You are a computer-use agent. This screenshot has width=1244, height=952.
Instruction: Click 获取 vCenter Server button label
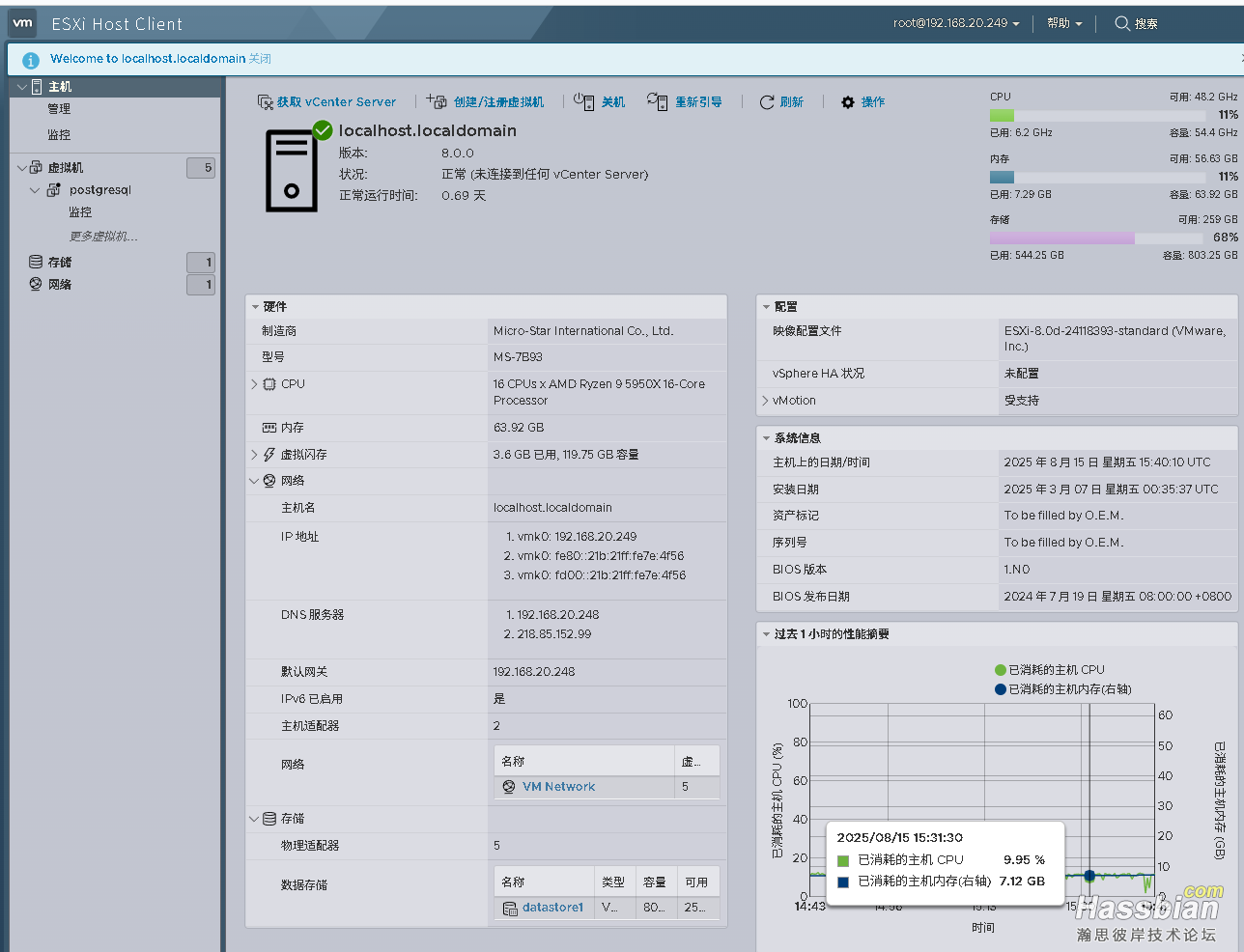click(x=336, y=102)
